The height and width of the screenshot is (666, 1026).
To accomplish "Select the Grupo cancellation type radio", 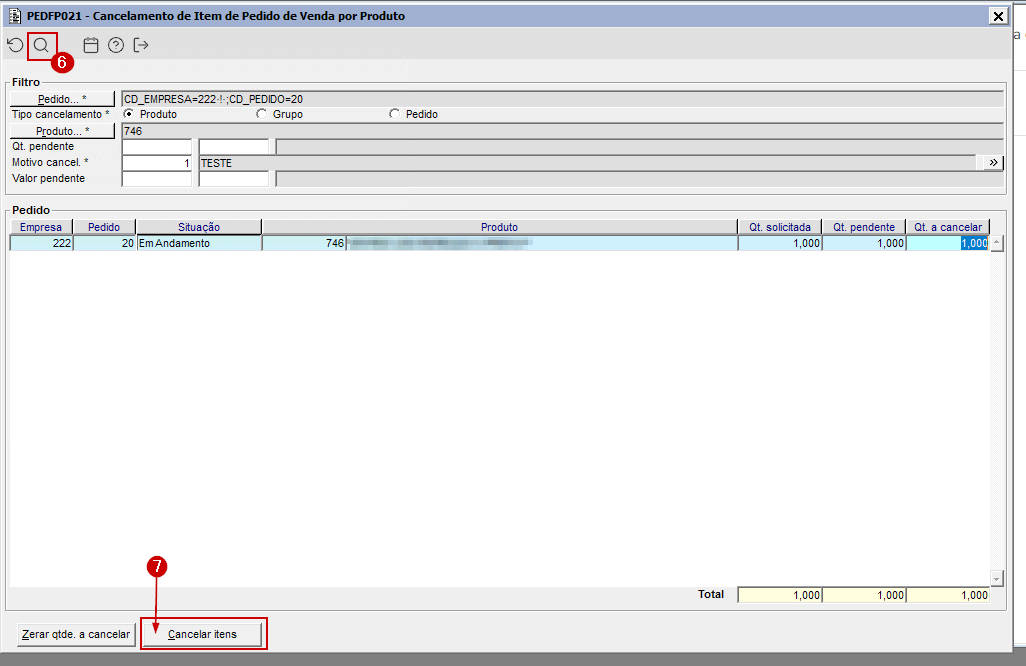I will [262, 114].
